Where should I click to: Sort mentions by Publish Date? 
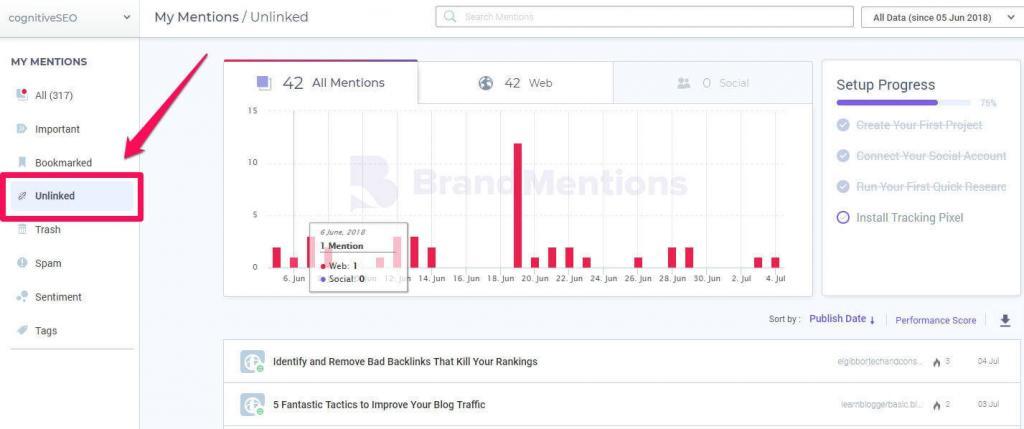tap(842, 319)
